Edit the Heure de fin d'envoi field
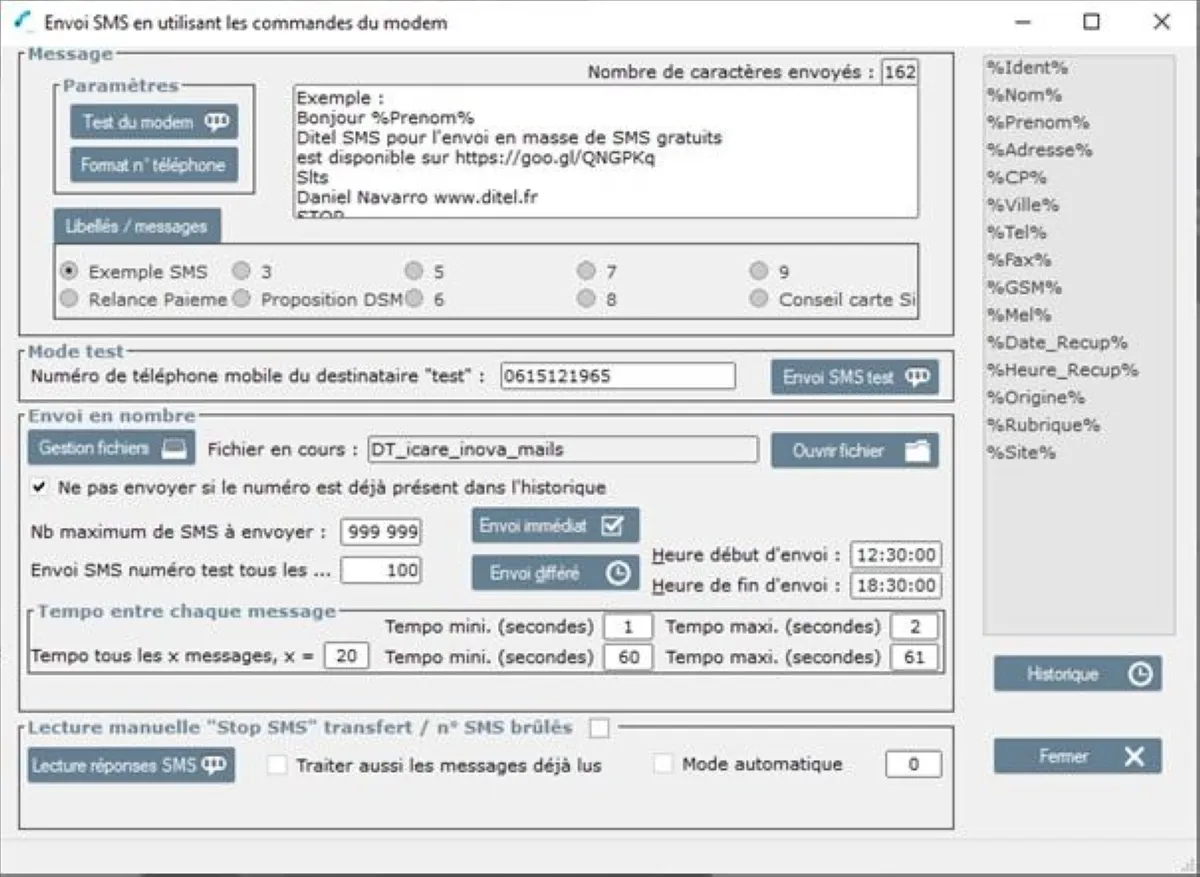Image resolution: width=1200 pixels, height=877 pixels. (x=896, y=585)
